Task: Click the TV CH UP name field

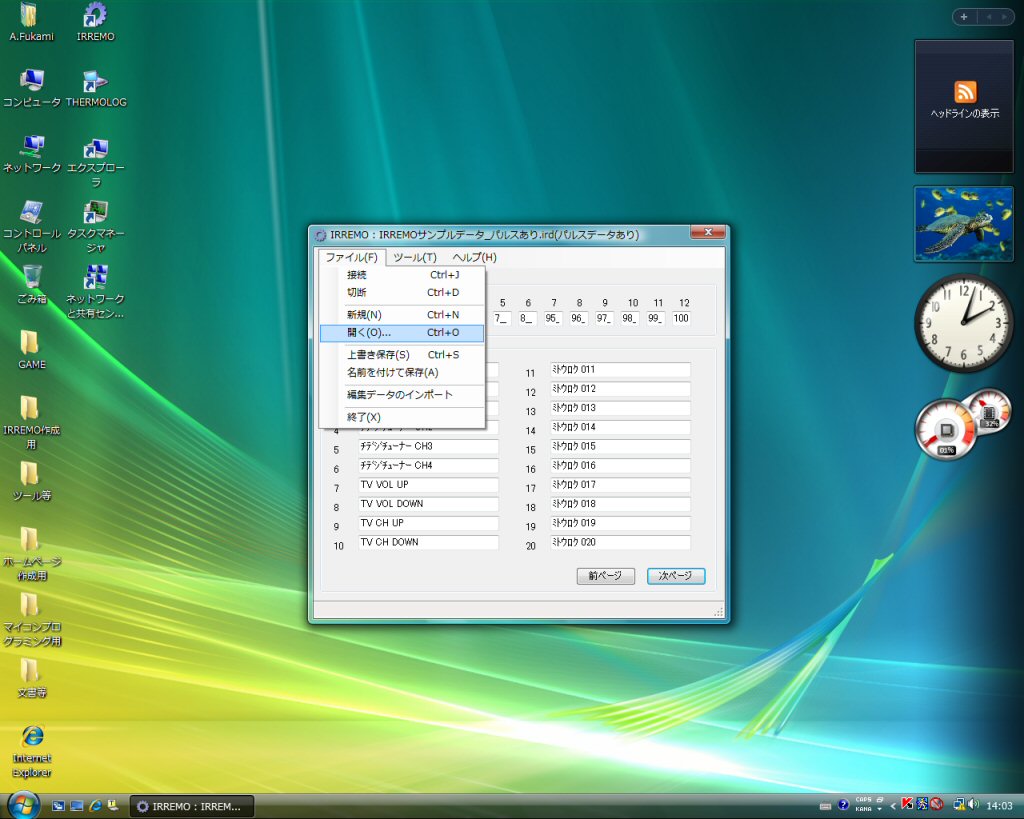Action: pyautogui.click(x=428, y=523)
